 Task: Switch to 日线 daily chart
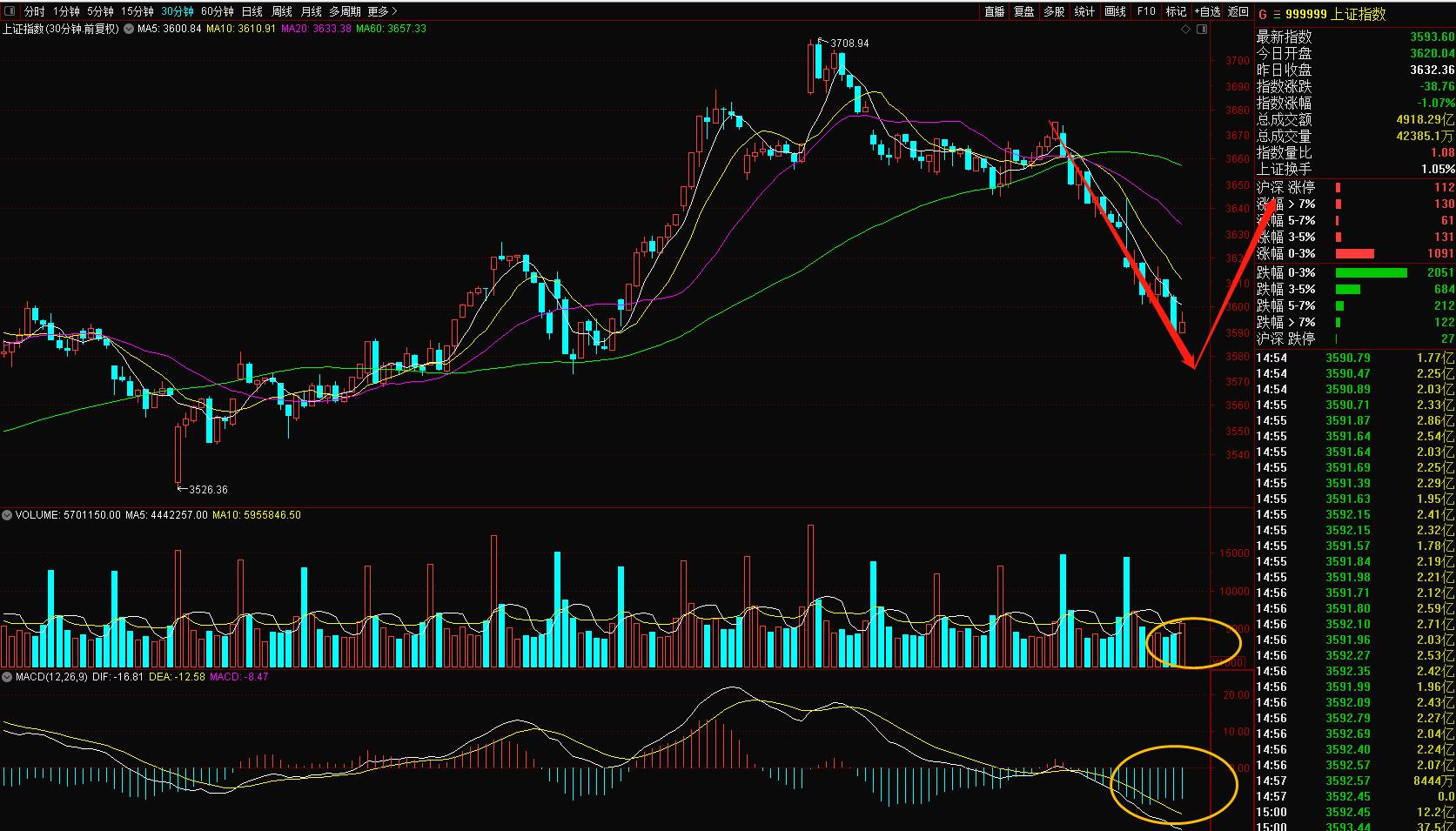coord(252,11)
